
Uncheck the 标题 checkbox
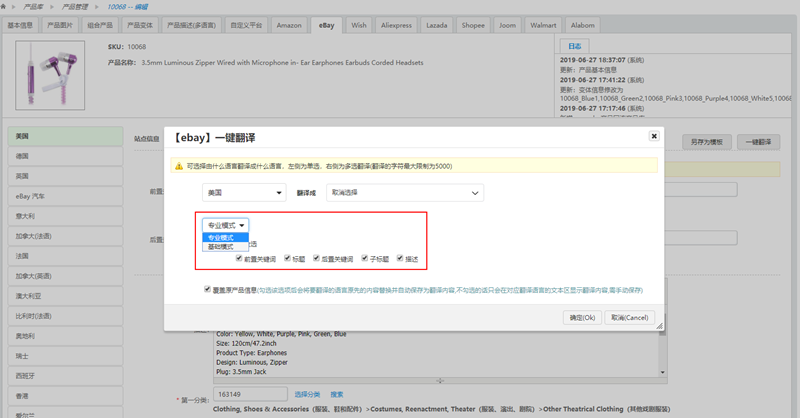click(x=288, y=259)
